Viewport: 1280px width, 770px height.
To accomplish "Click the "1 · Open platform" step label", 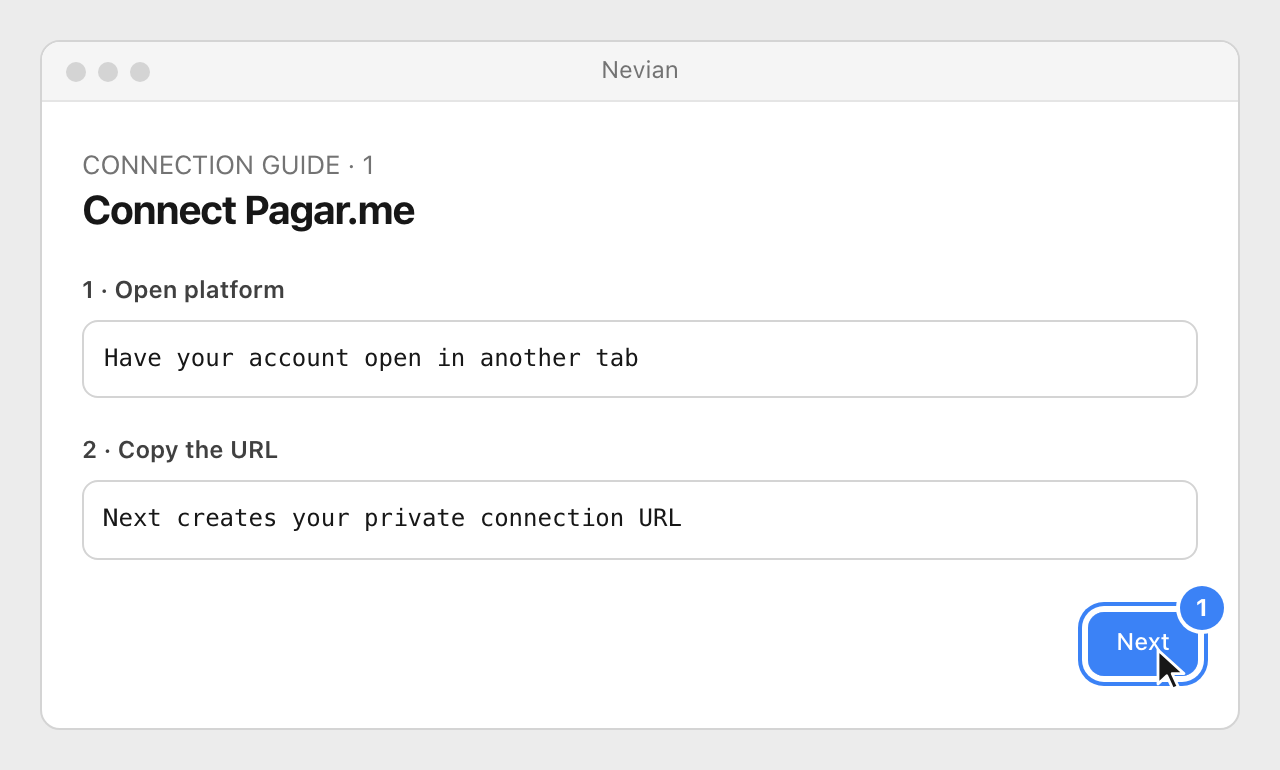I will [184, 290].
